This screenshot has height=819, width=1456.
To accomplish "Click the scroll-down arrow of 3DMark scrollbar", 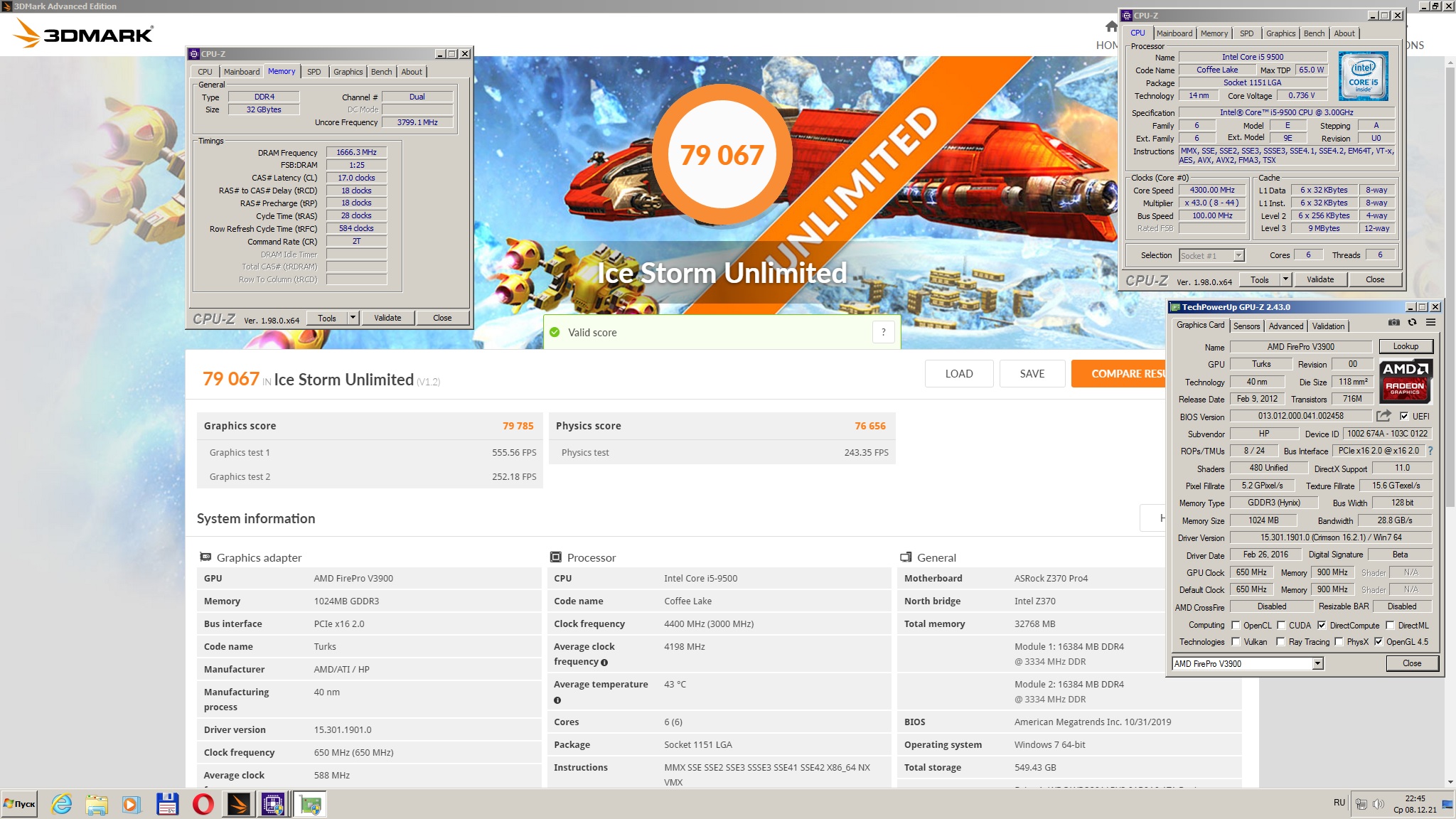I will click(x=1450, y=782).
